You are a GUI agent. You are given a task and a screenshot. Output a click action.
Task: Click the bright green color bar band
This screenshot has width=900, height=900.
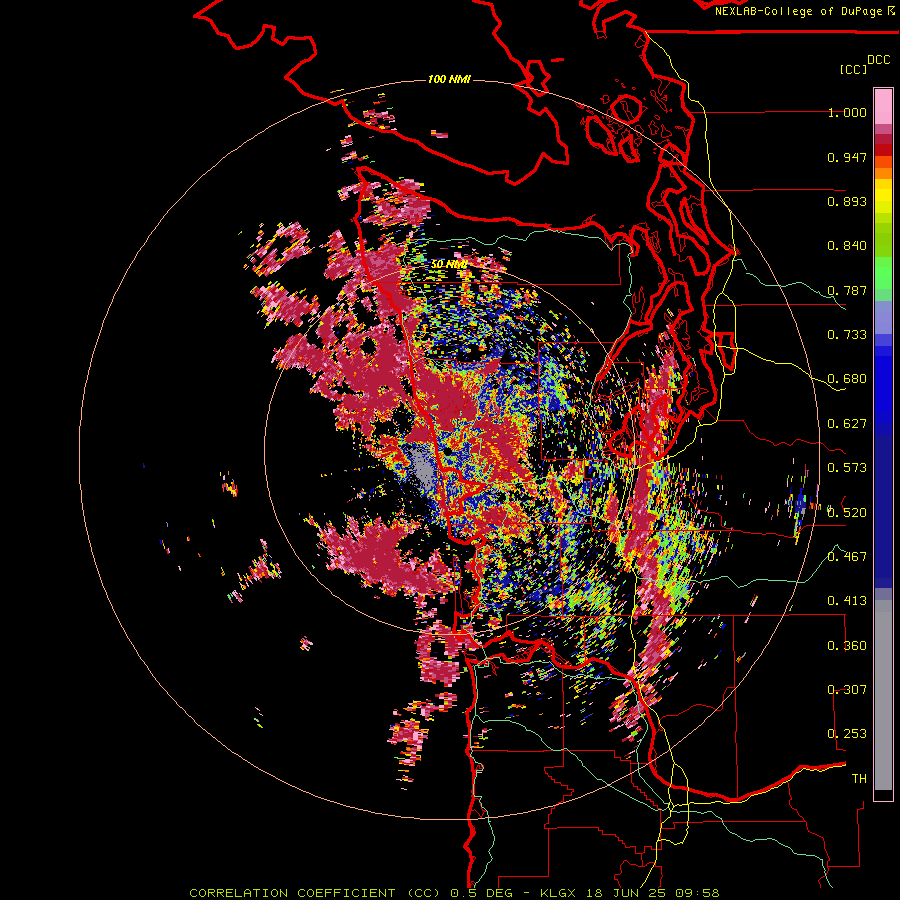[x=883, y=273]
